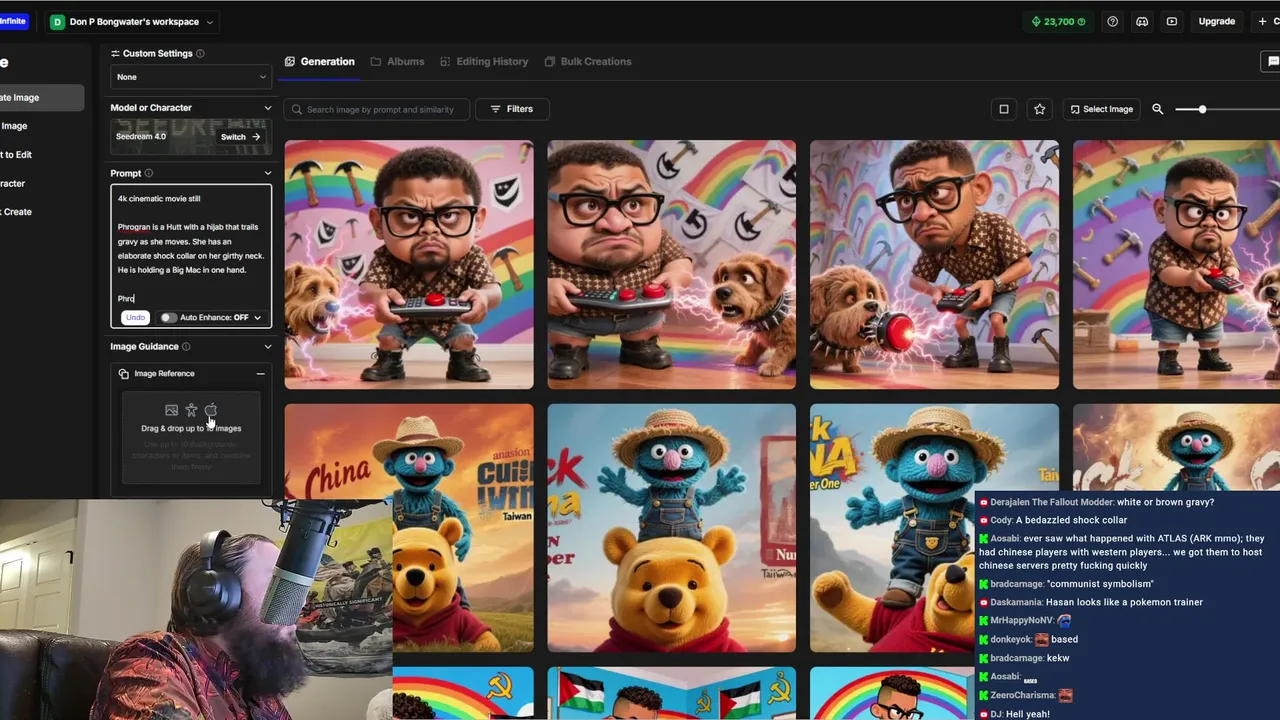The image size is (1280, 720).
Task: Click the misspelled word Phrogran in prompt
Action: coord(133,227)
